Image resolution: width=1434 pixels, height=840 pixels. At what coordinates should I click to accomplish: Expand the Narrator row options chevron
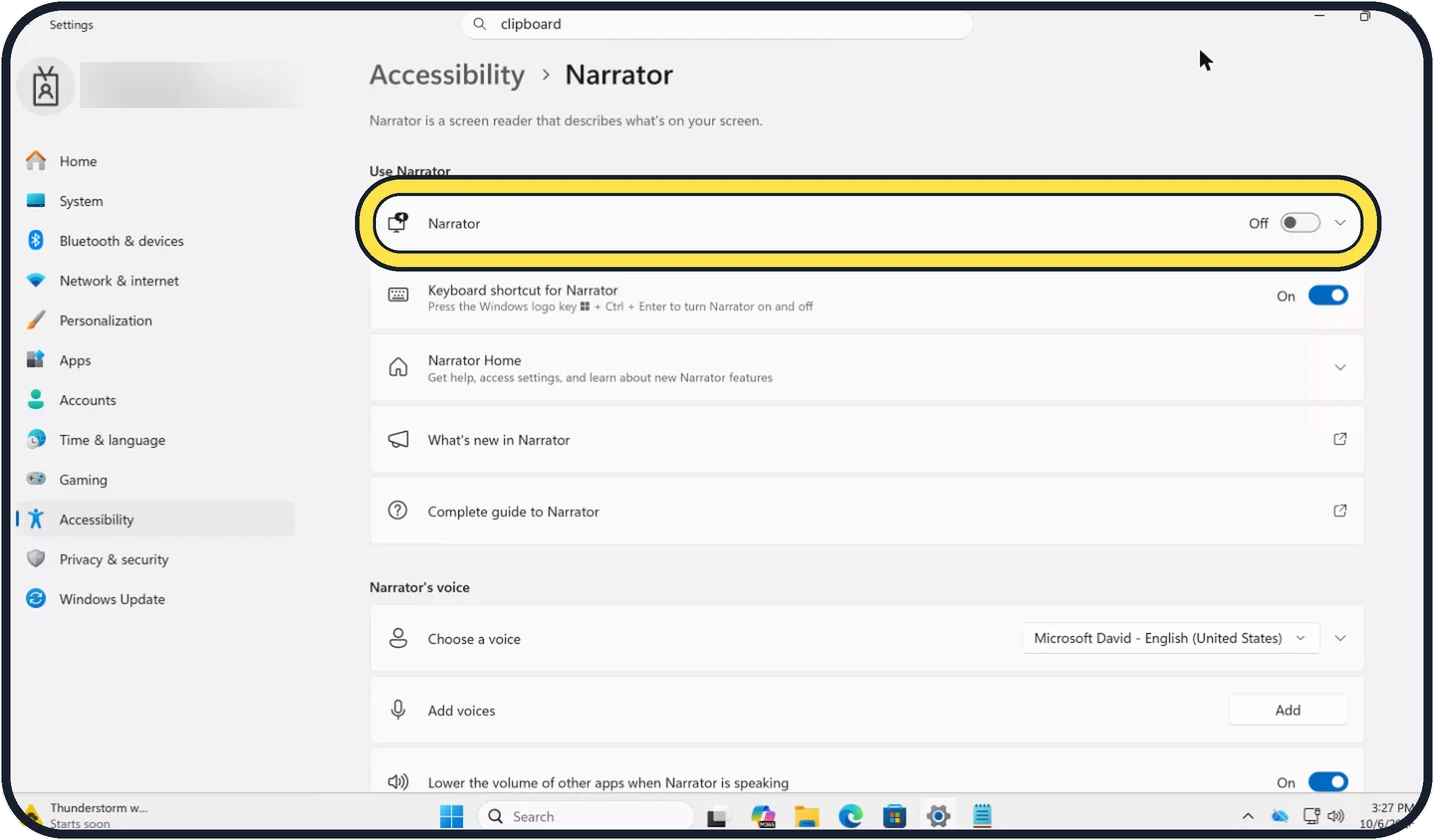click(x=1341, y=223)
